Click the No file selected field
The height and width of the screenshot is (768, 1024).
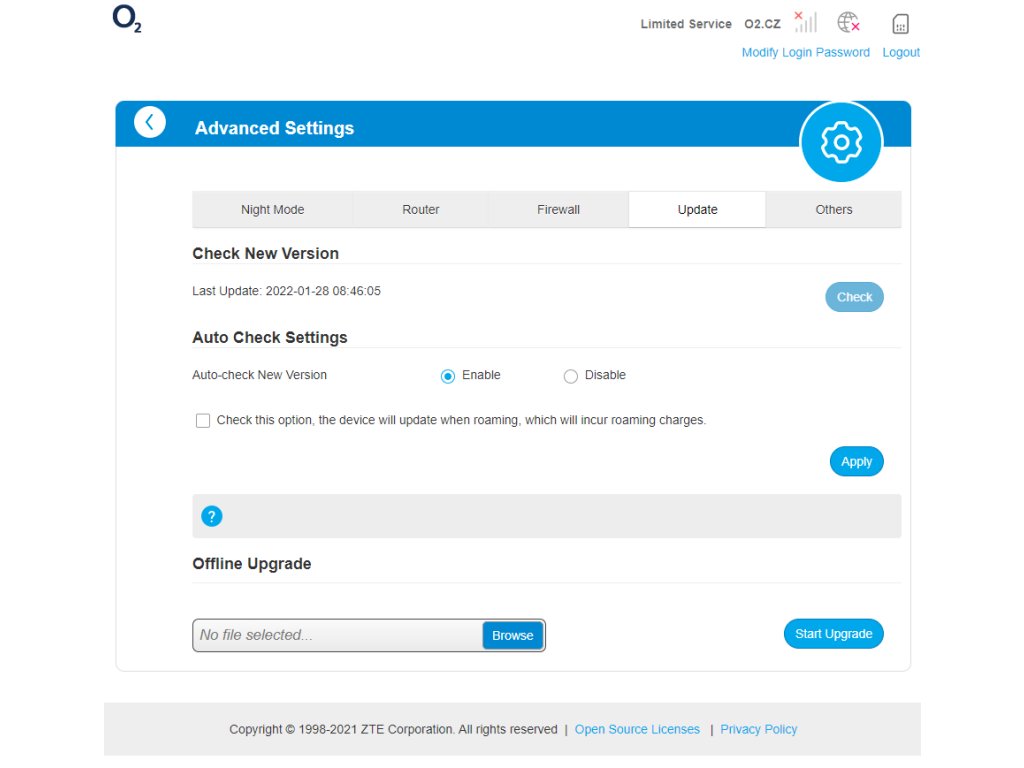click(x=337, y=635)
